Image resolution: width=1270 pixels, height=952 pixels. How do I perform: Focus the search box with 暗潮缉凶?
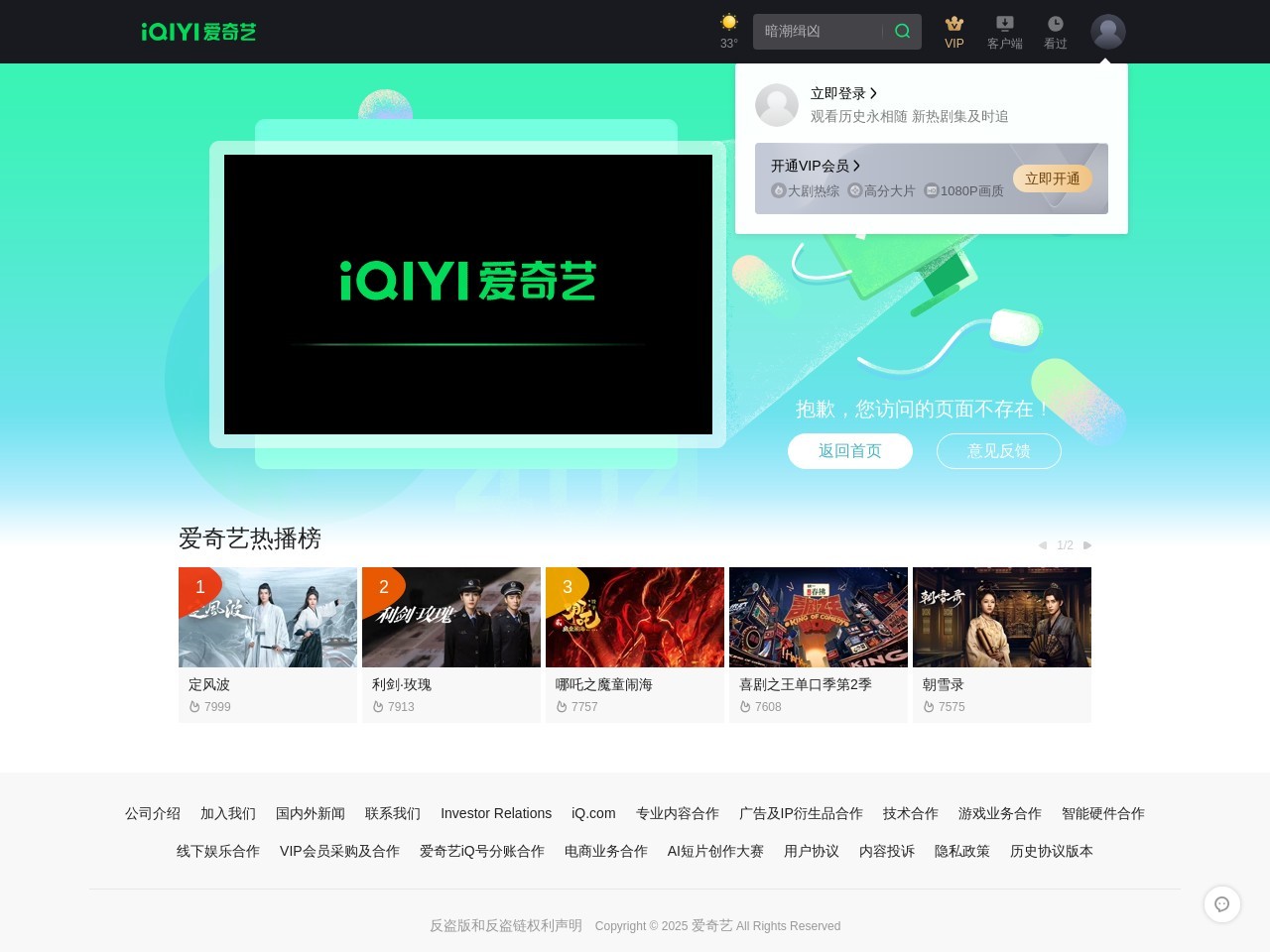[x=816, y=32]
